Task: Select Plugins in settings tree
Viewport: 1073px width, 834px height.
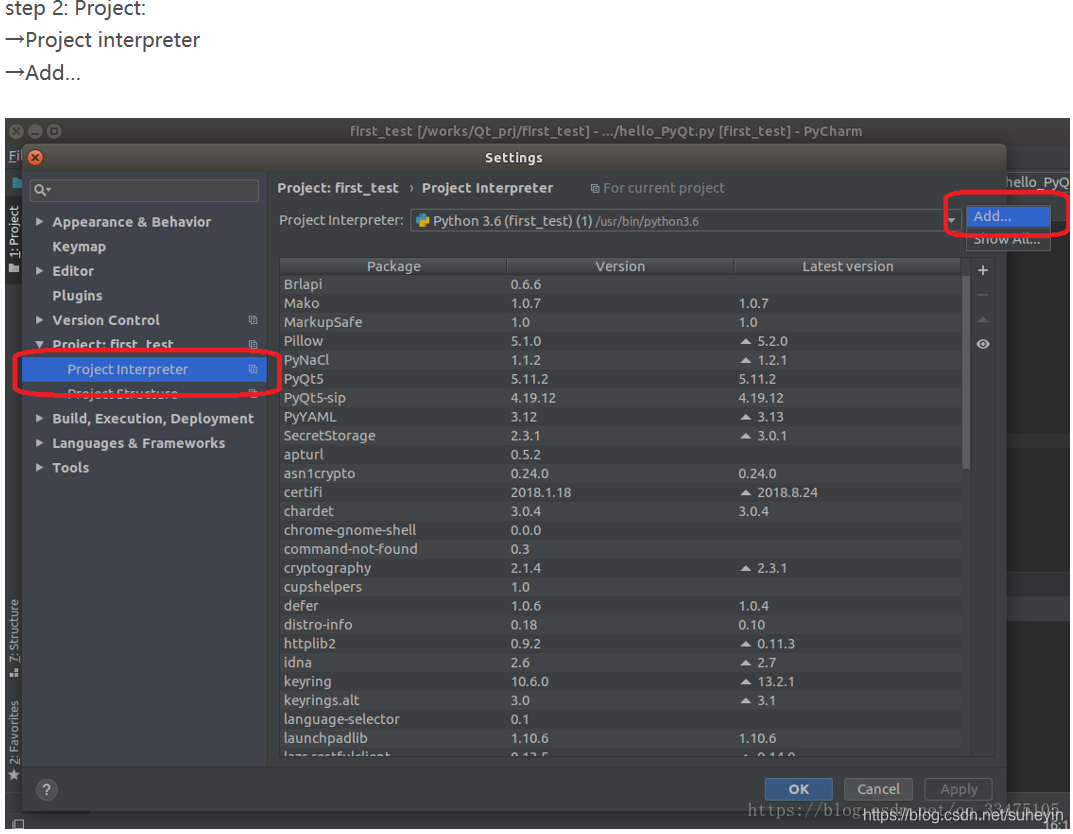Action: (x=77, y=296)
